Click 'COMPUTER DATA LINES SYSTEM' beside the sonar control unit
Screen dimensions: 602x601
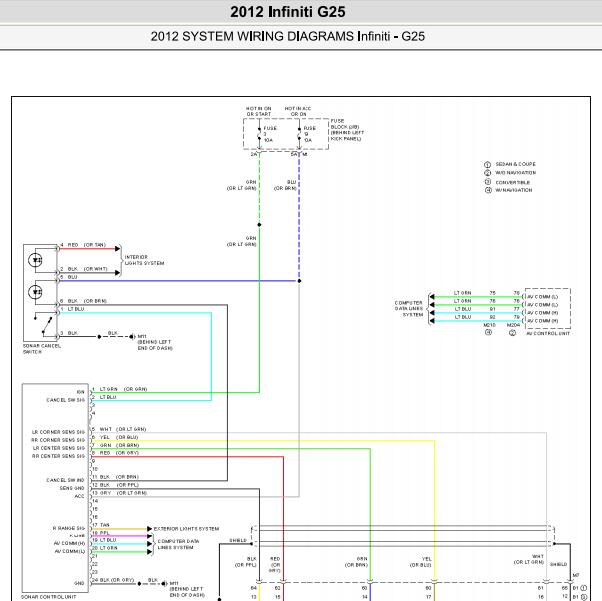(x=178, y=544)
